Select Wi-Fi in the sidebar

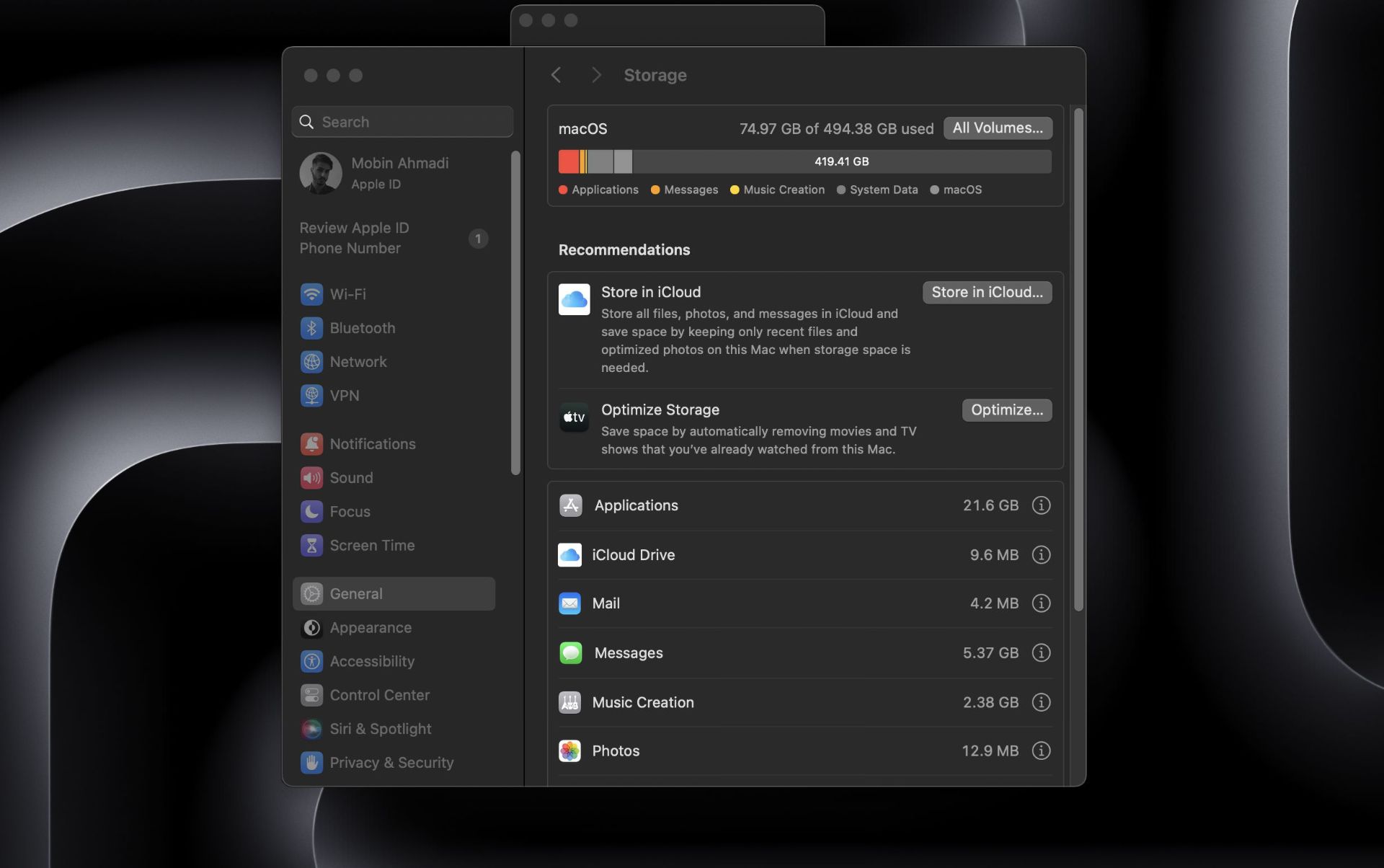coord(347,295)
